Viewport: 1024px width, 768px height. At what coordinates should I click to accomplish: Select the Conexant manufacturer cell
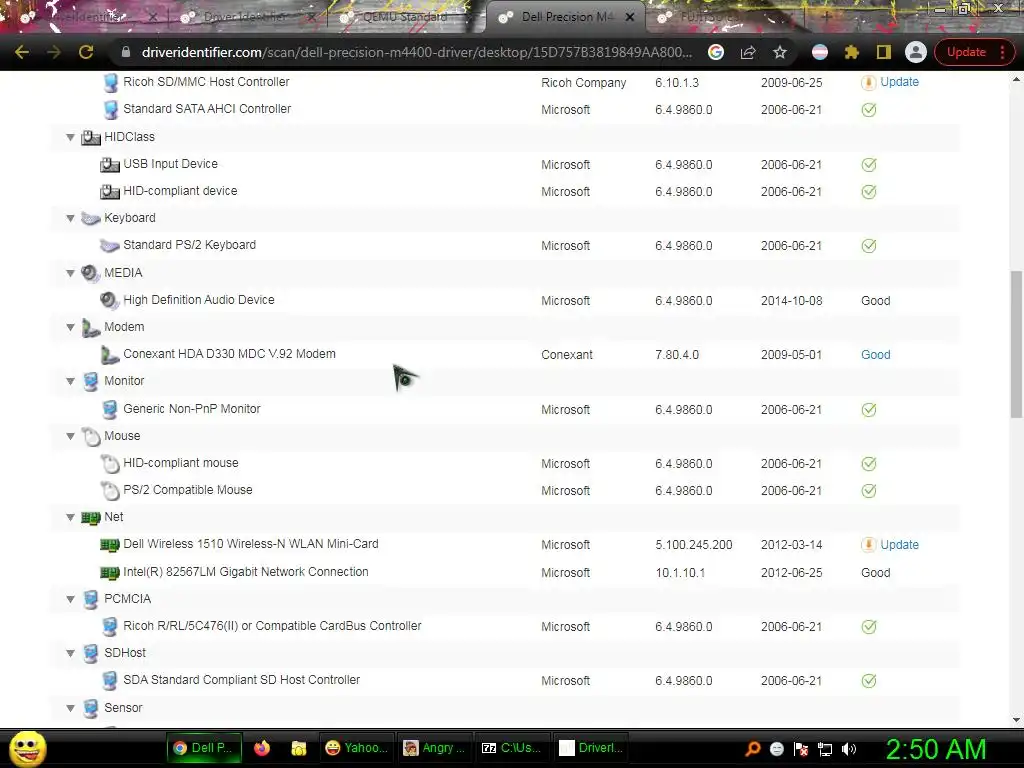(x=567, y=355)
